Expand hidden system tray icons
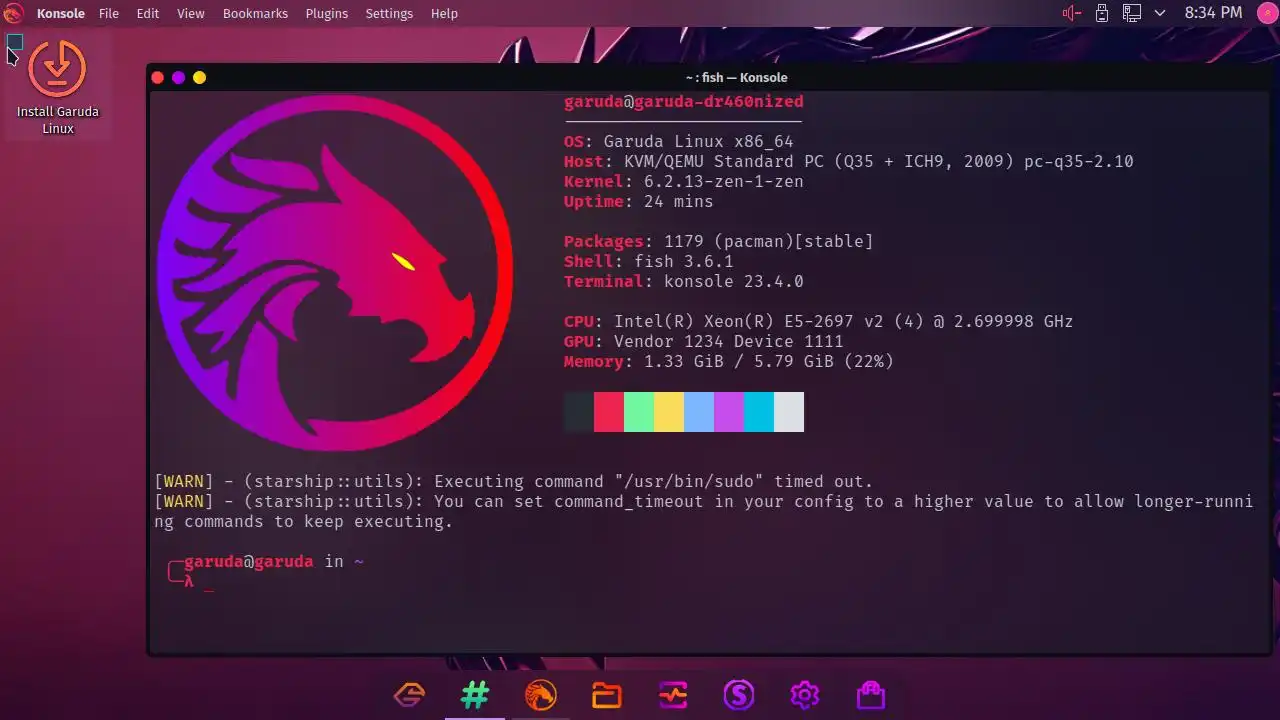The width and height of the screenshot is (1280, 720). [x=1160, y=13]
